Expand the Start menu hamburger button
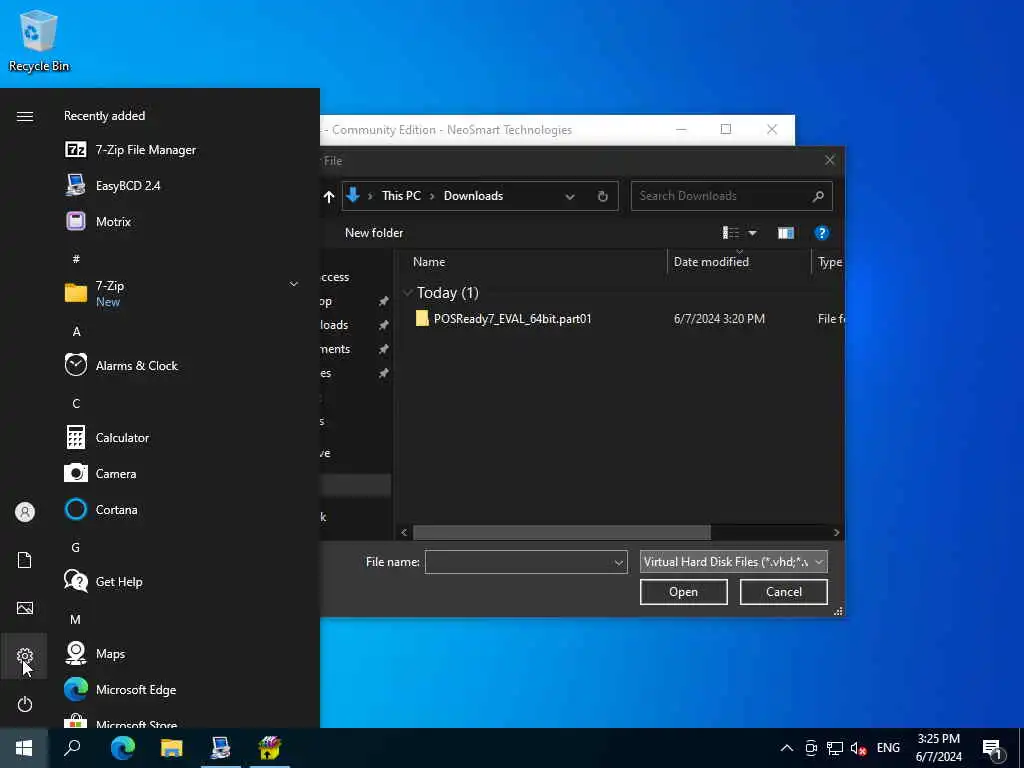 [25, 116]
